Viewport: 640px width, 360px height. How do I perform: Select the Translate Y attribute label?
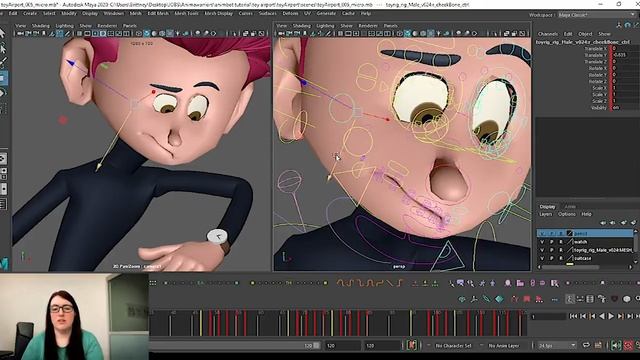[x=596, y=55]
